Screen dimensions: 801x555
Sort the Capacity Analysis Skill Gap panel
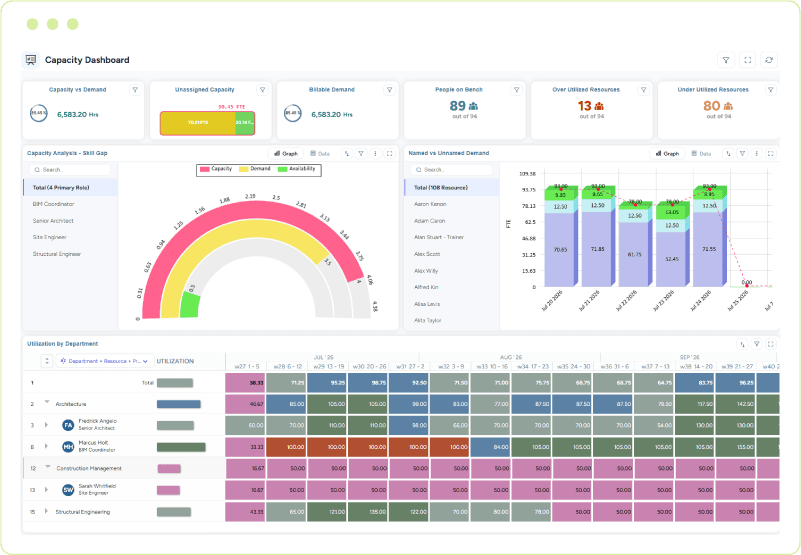347,153
